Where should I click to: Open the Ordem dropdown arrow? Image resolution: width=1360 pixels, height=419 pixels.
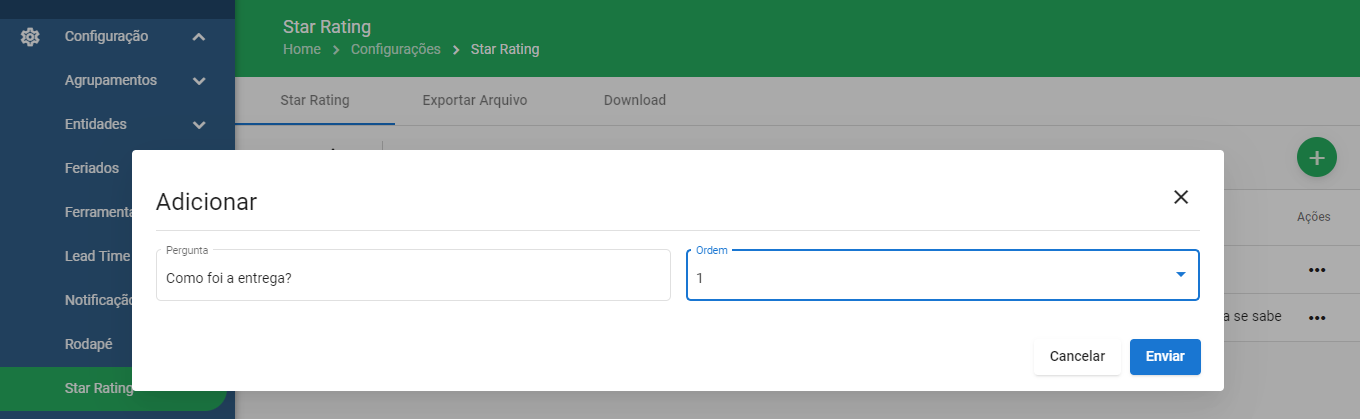(1181, 275)
